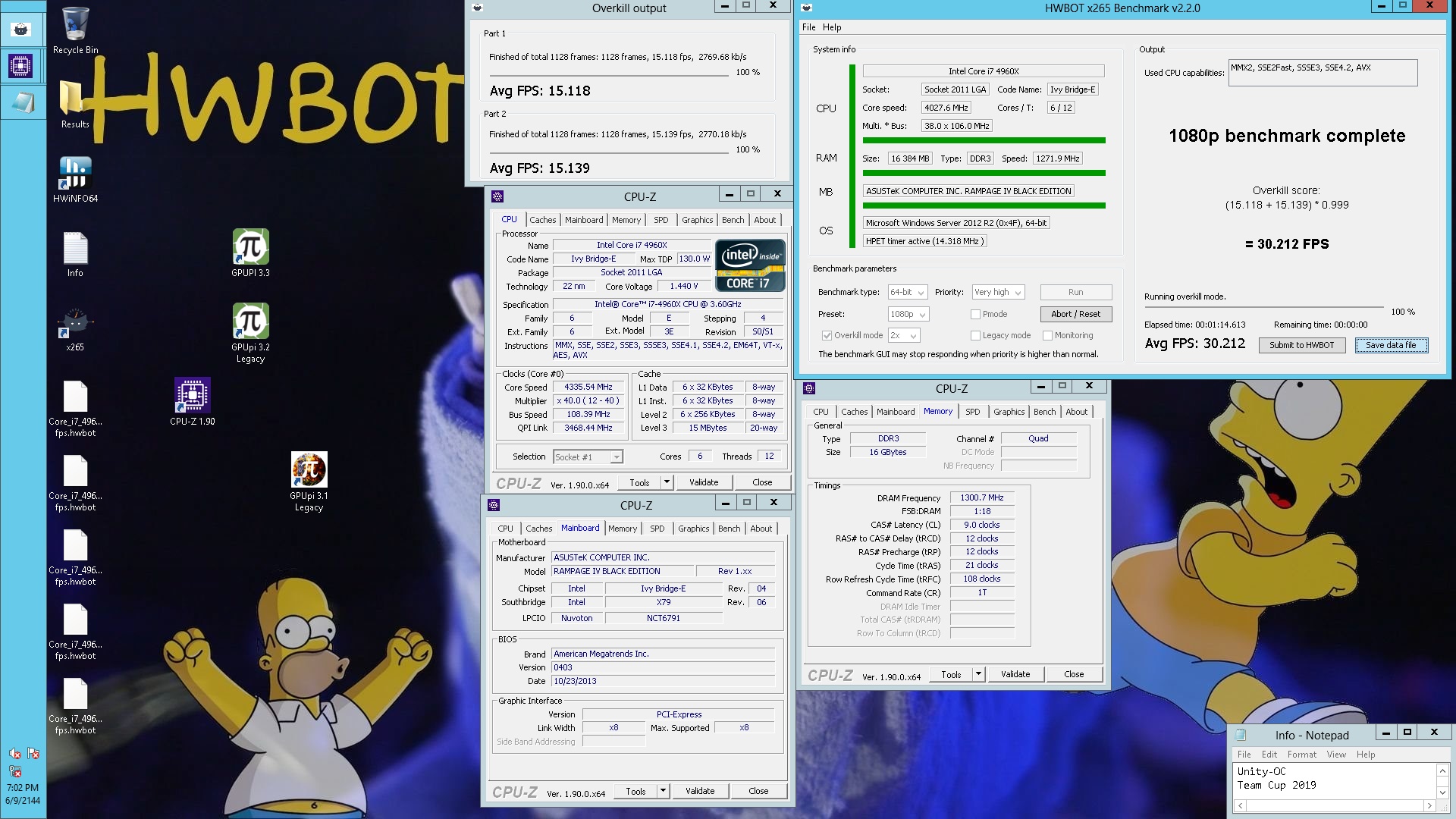
Task: Click the Intel Core i7 inside logo
Action: (750, 266)
